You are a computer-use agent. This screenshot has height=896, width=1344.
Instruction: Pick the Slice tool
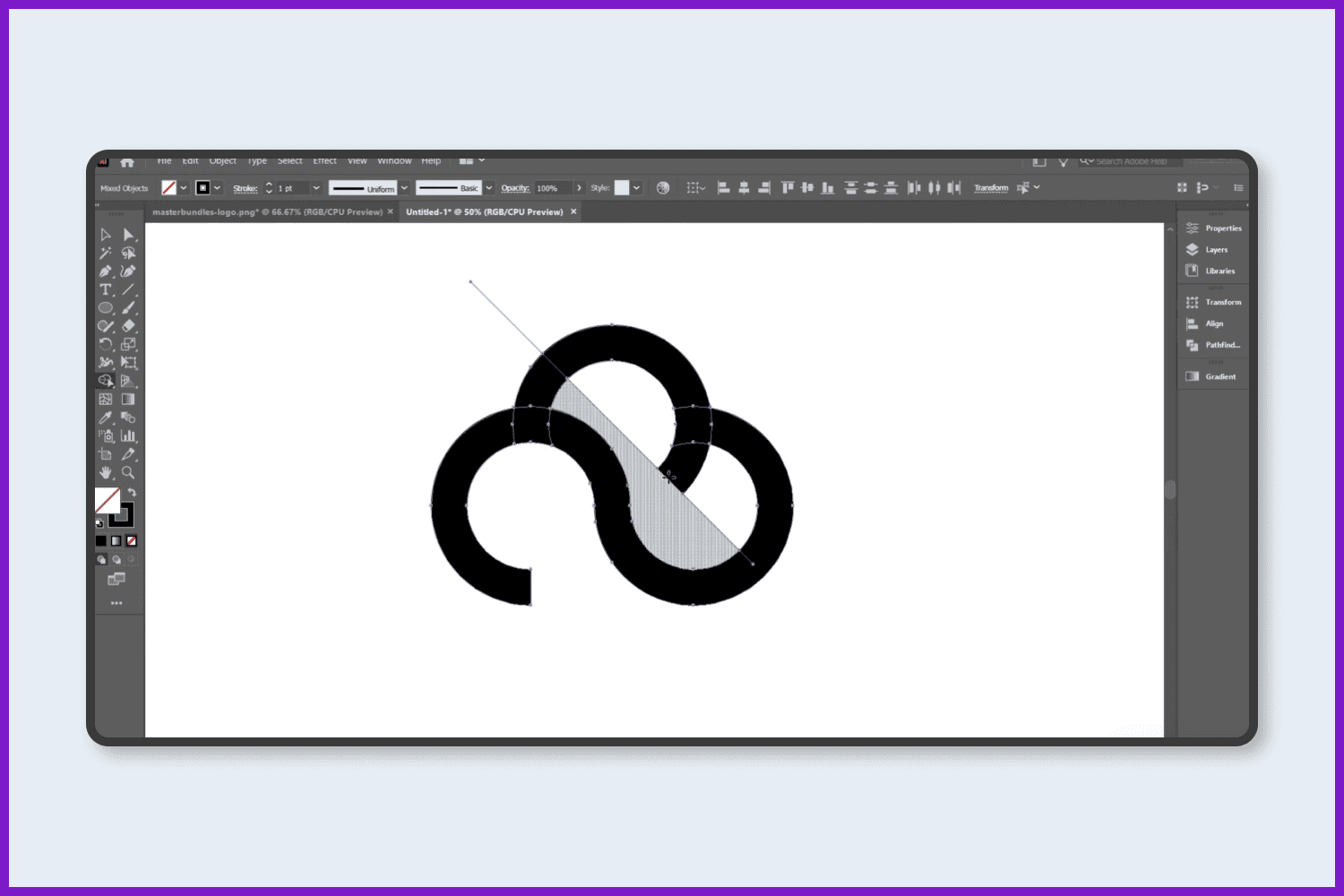[129, 454]
